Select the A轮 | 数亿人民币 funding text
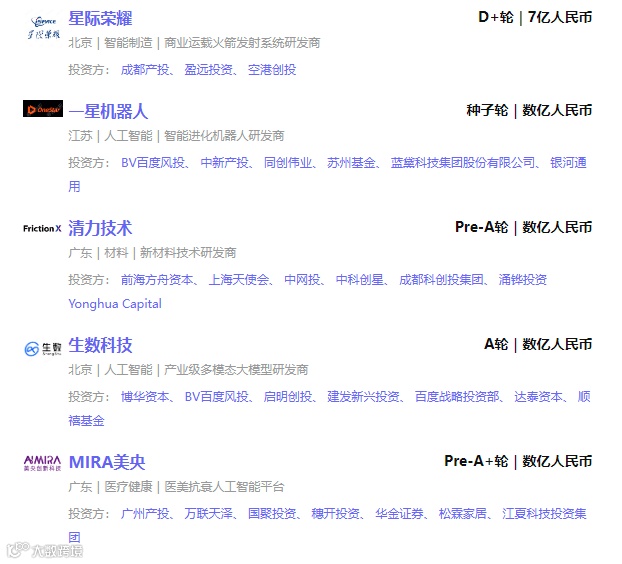The width and height of the screenshot is (622, 564). click(x=538, y=344)
